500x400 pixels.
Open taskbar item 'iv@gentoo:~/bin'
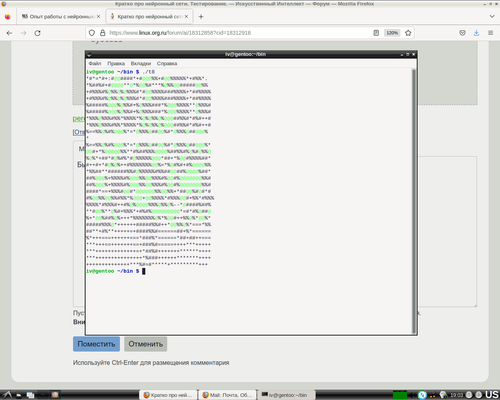[287, 395]
